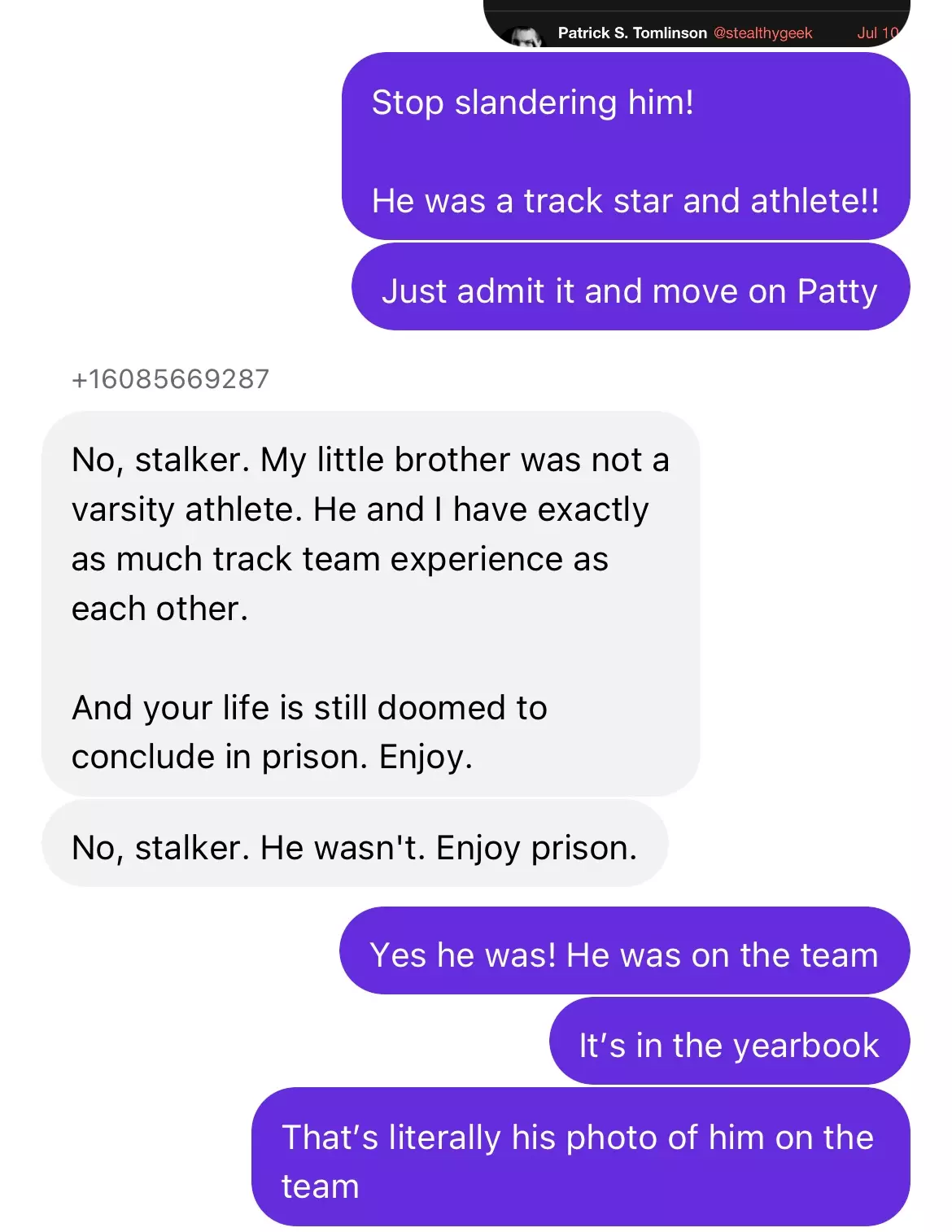
Task: Select 'He wasn't. Enjoy prison.' gray bubble
Action: coord(355,844)
